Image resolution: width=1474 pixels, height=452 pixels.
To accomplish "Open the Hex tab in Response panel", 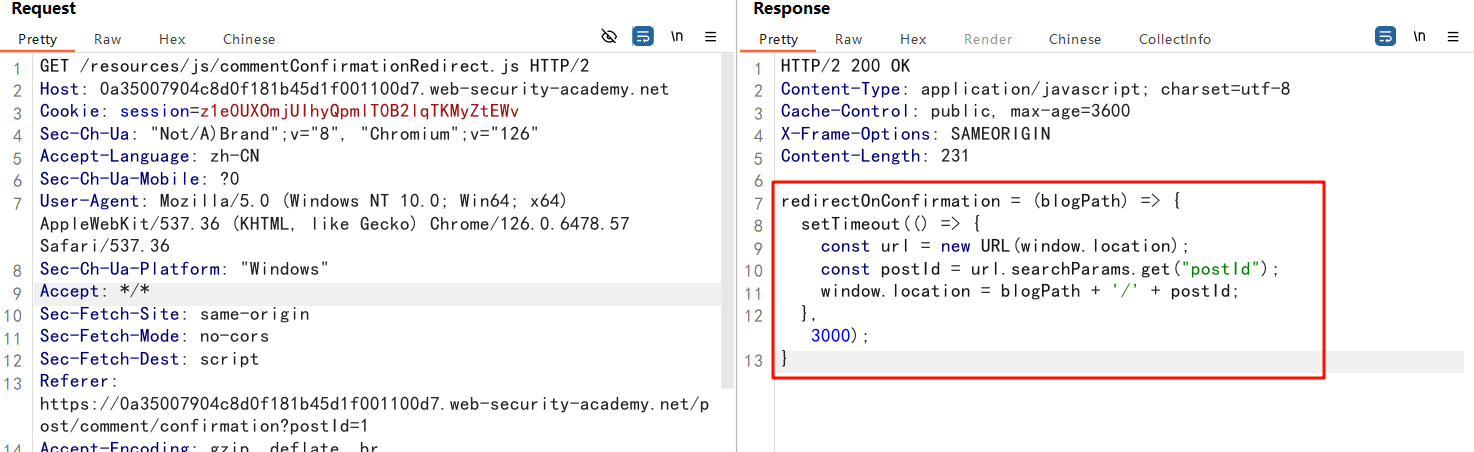I will [913, 39].
